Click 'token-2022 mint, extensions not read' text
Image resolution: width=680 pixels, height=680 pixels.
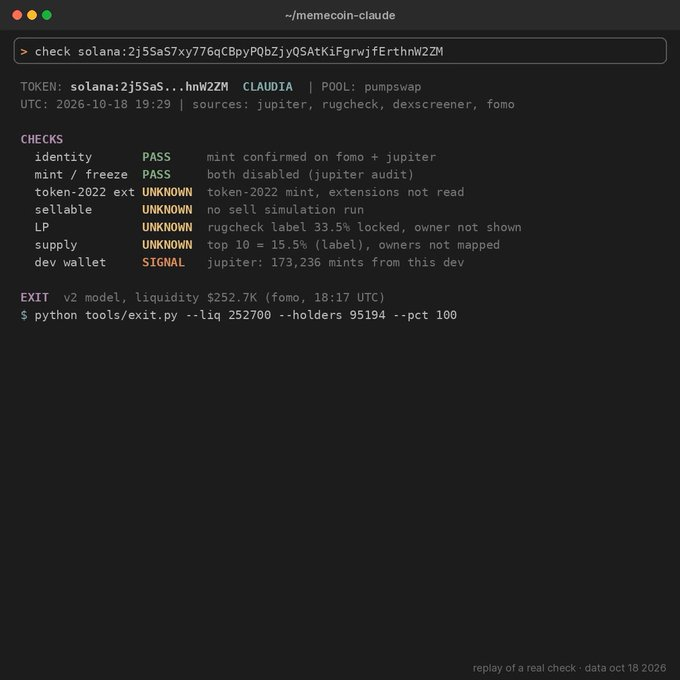[335, 192]
